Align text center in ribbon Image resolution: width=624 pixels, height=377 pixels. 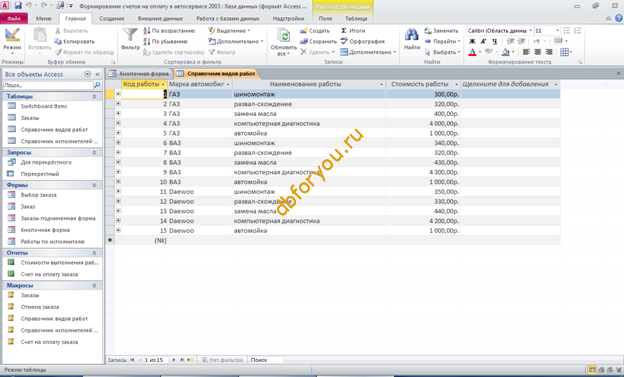click(x=538, y=52)
